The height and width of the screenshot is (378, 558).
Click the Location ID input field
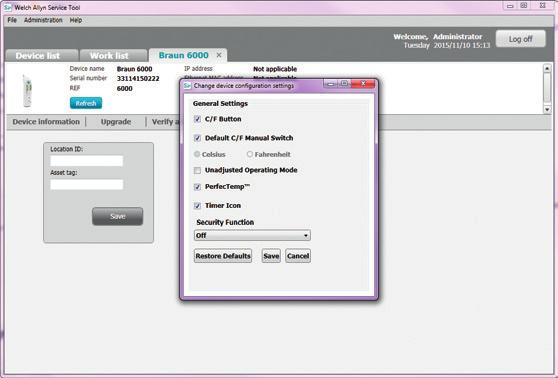(86, 161)
